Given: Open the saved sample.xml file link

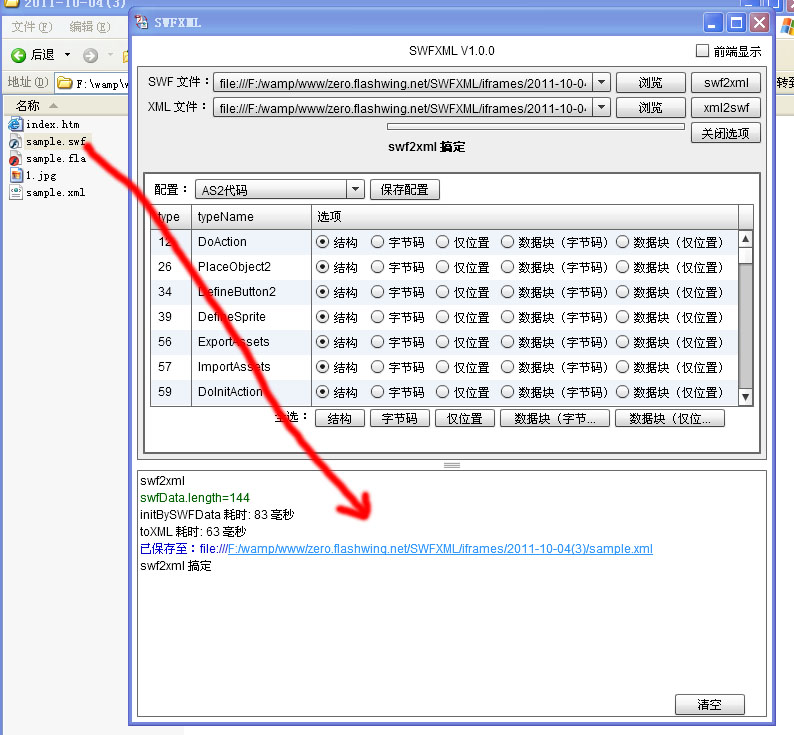Looking at the screenshot, I should pyautogui.click(x=440, y=549).
